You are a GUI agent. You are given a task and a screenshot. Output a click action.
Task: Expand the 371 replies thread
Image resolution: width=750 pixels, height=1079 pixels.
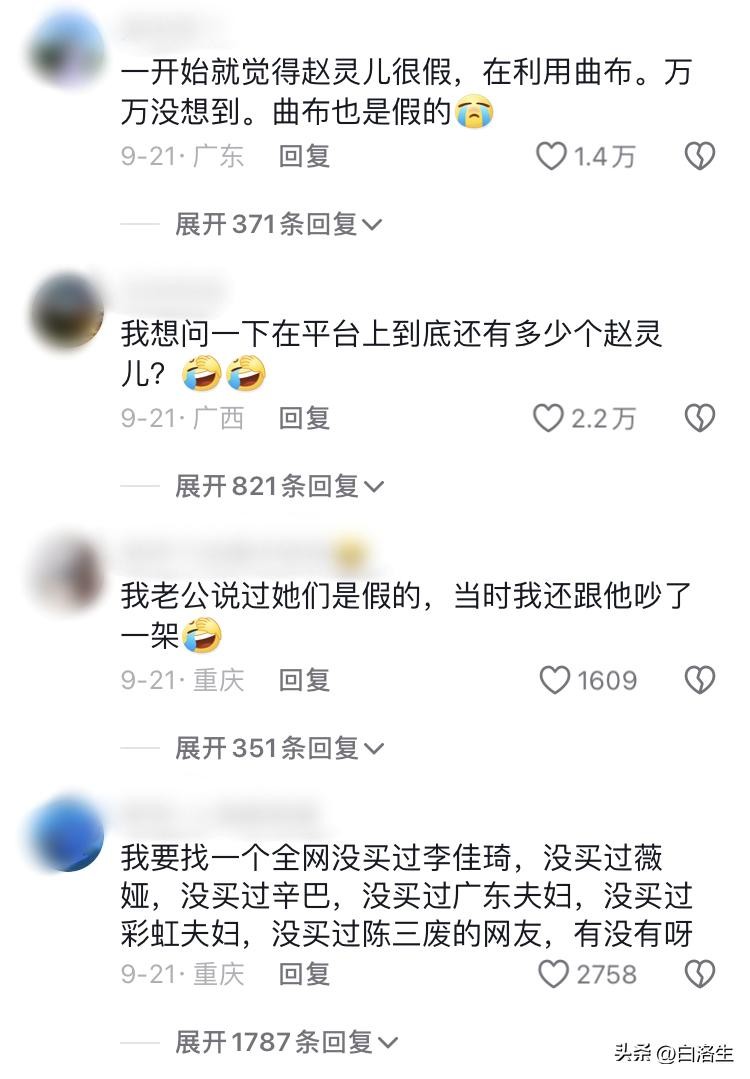coord(279,224)
